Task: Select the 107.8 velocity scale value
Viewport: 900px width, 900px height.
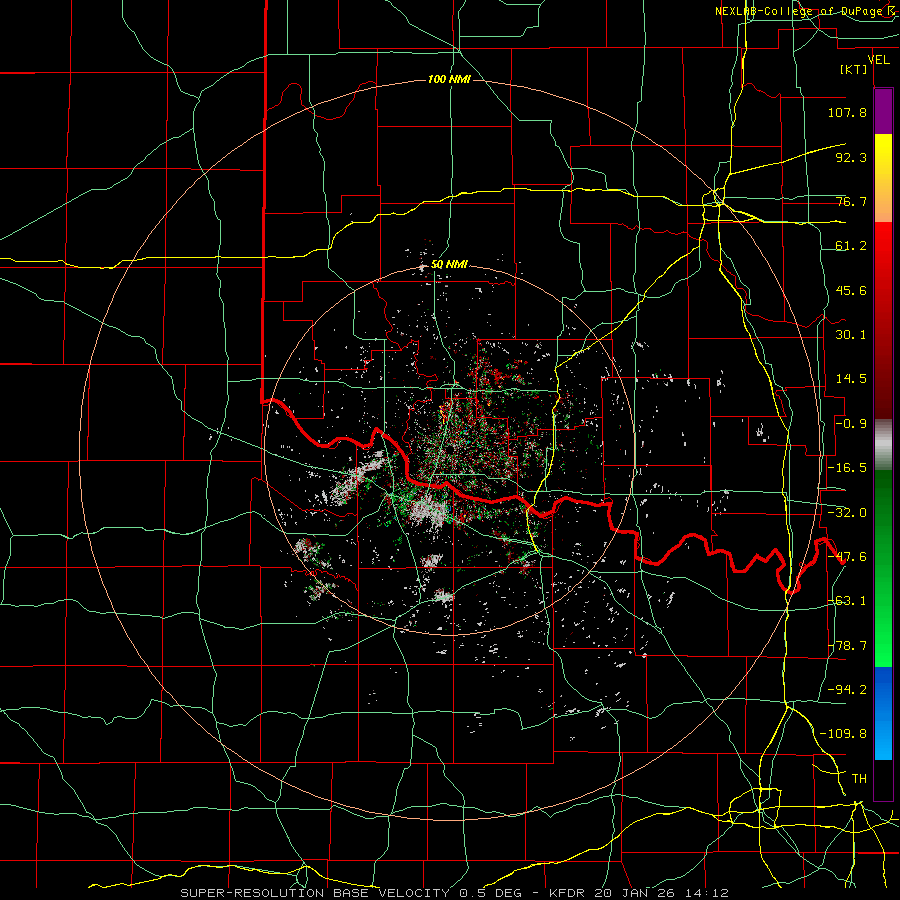Action: [x=847, y=112]
